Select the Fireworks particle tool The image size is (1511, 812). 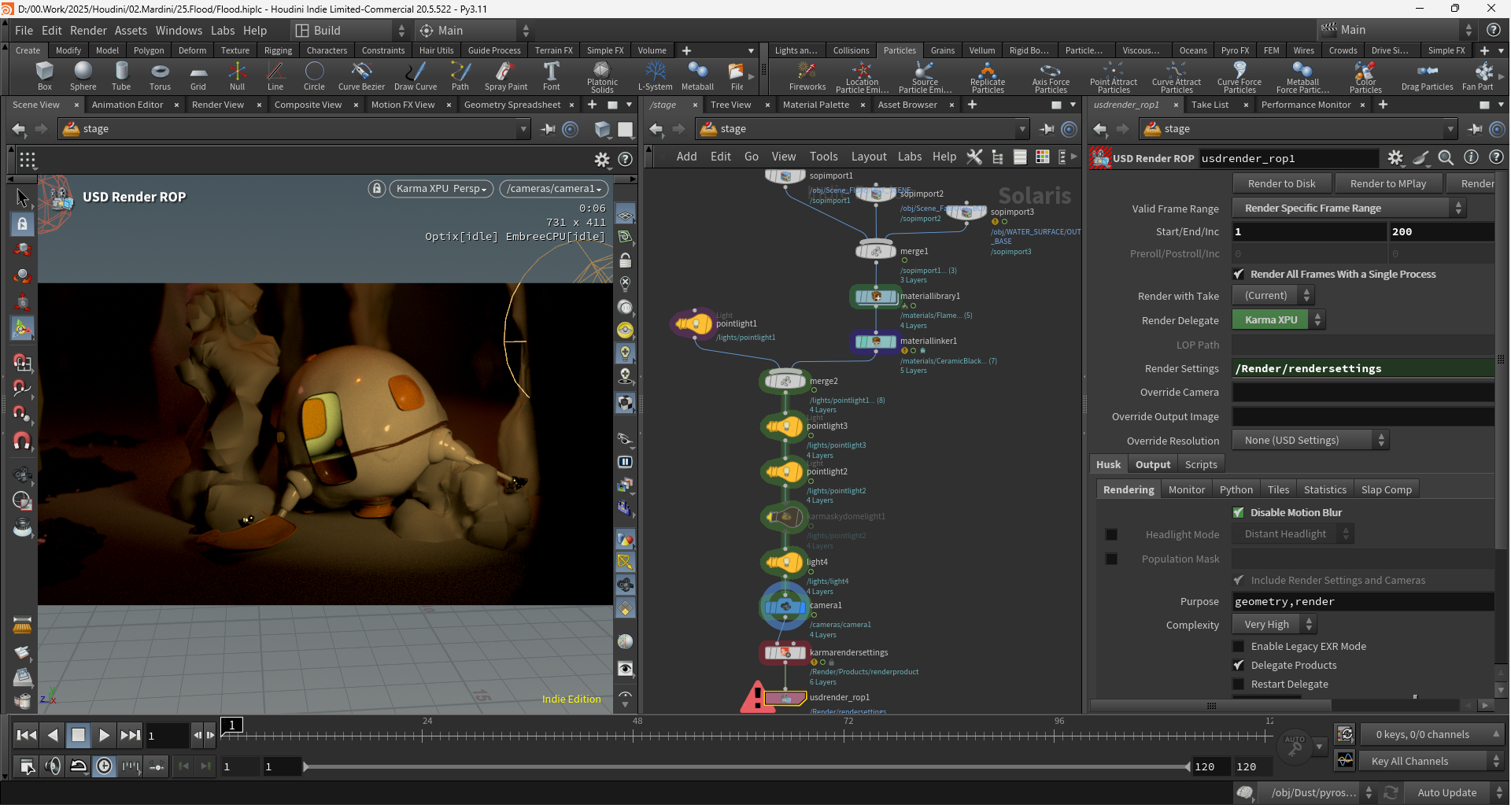point(807,76)
